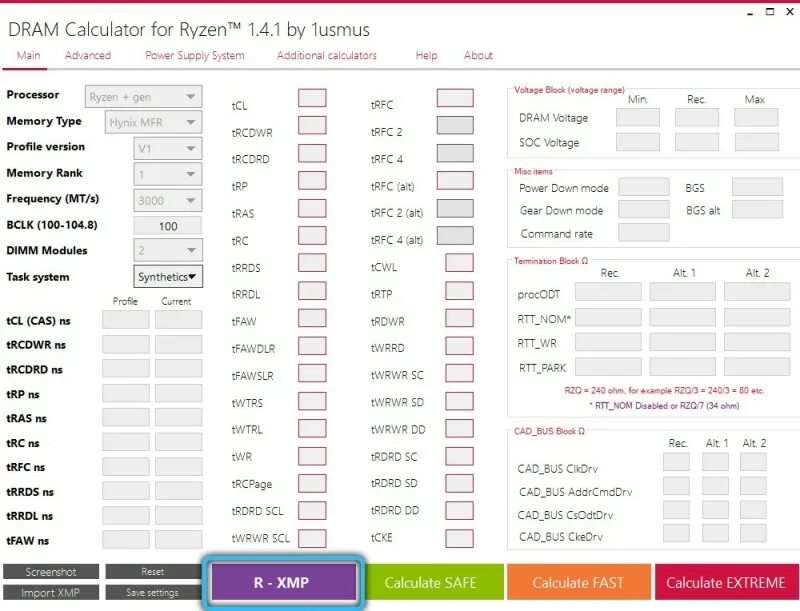The image size is (800, 611).
Task: Click tFAW ns Current field
Action: (x=179, y=540)
